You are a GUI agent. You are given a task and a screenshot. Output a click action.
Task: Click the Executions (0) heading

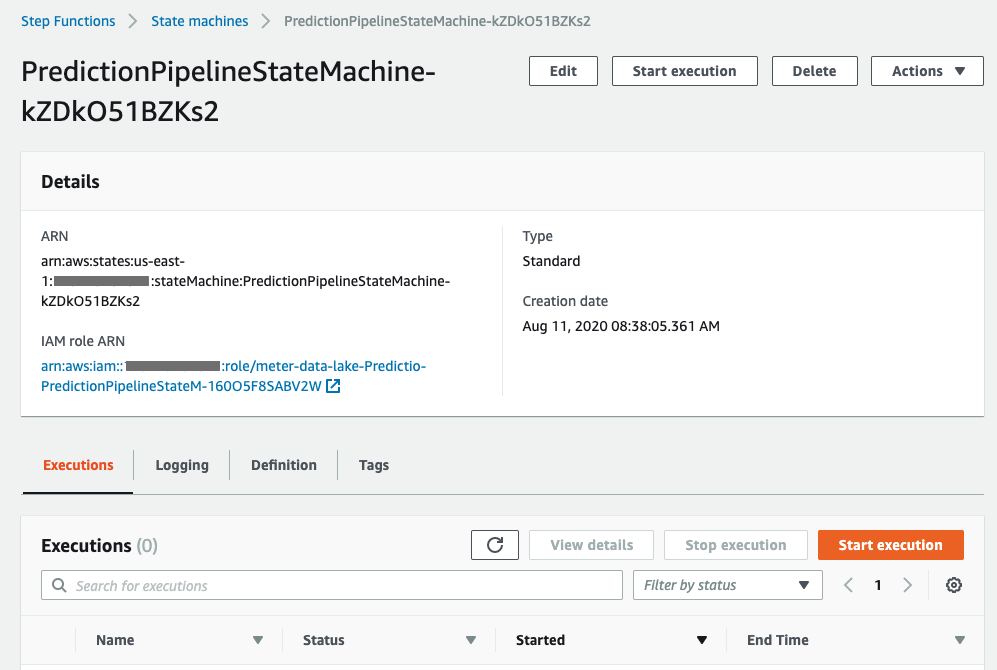click(99, 545)
